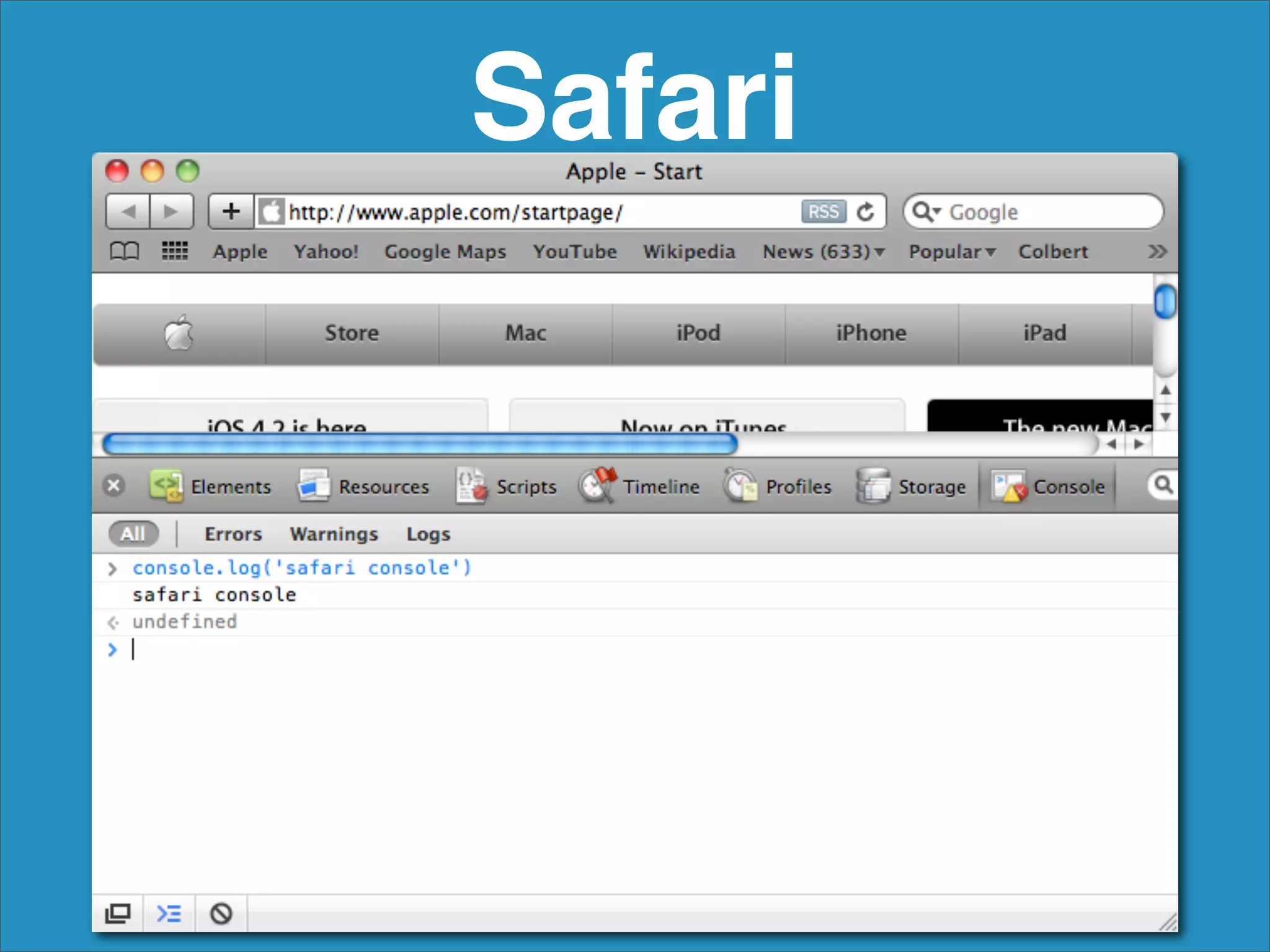Image resolution: width=1270 pixels, height=952 pixels.
Task: Open the Mac navigation tab
Action: [x=526, y=333]
